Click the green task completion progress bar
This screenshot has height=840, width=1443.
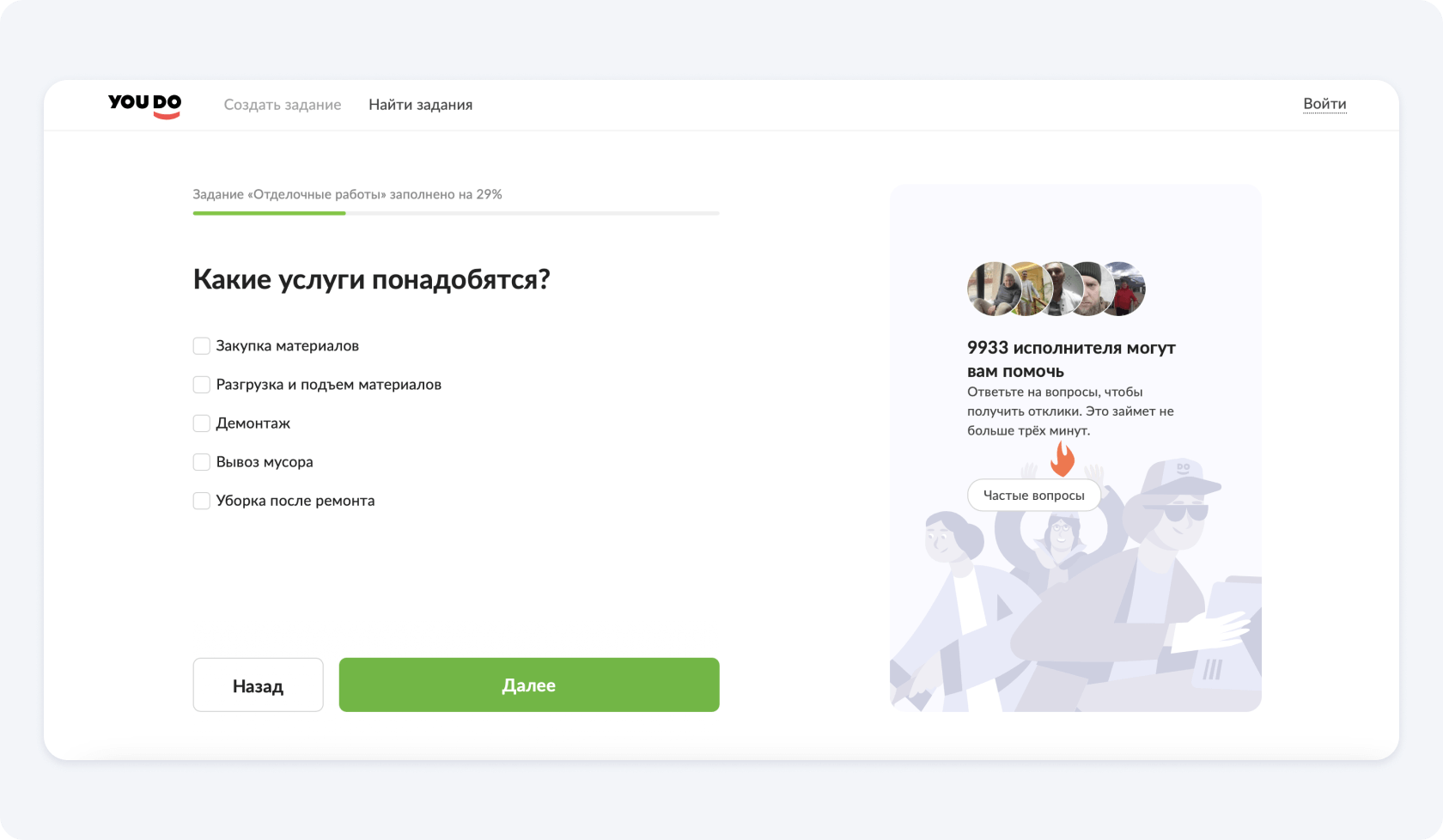[x=269, y=213]
